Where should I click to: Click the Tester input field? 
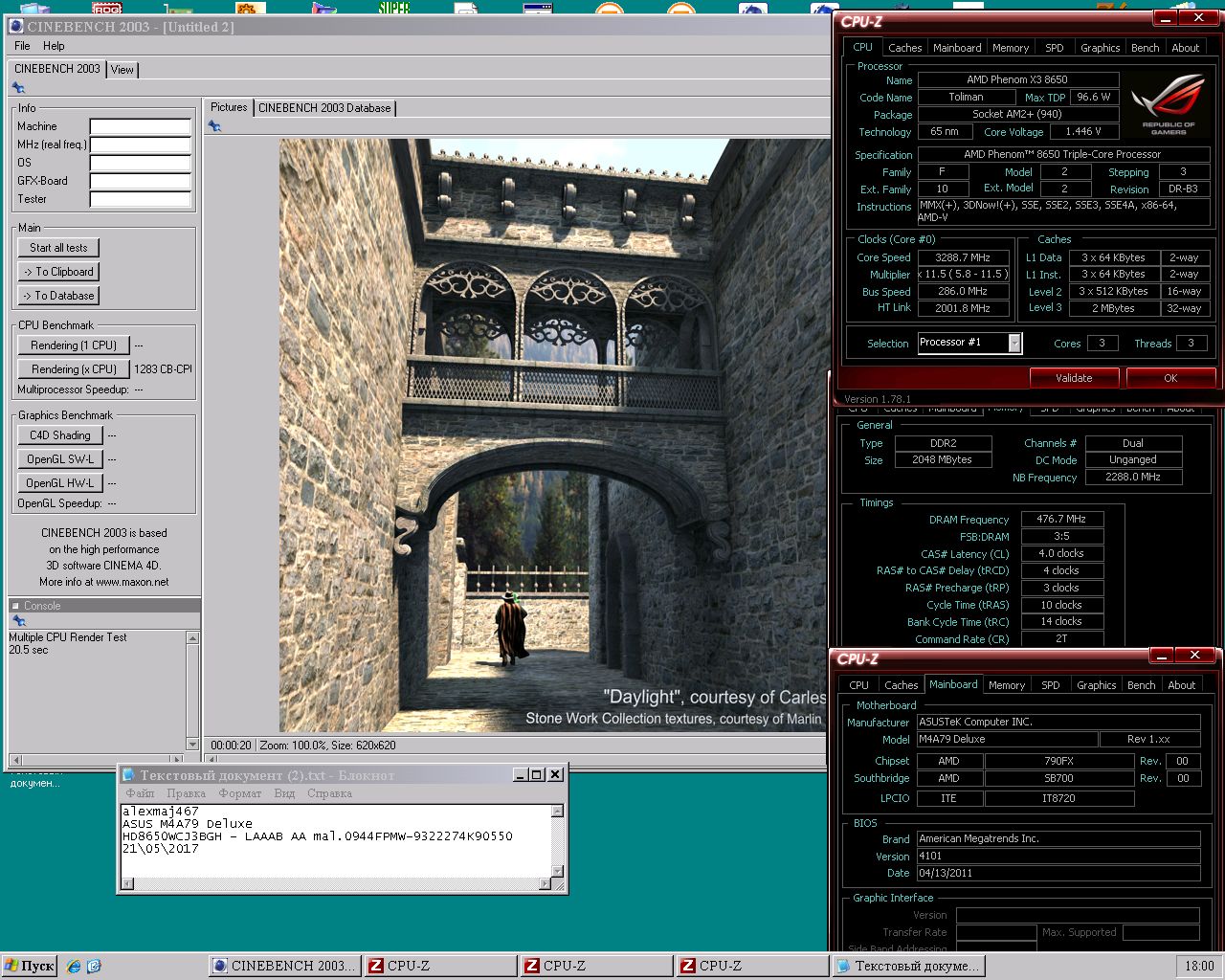point(141,199)
